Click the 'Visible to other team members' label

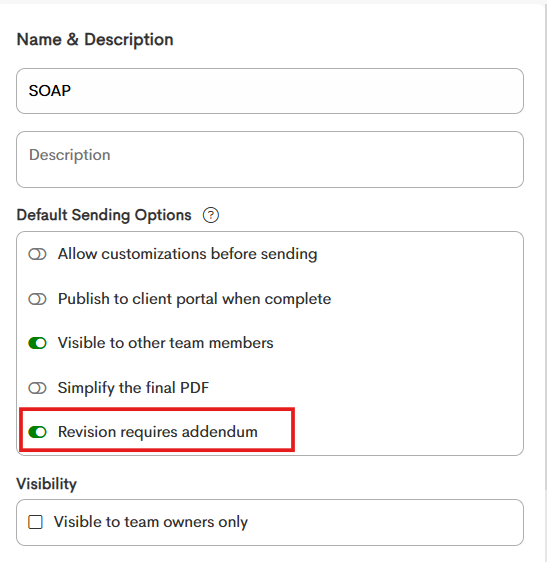(166, 343)
